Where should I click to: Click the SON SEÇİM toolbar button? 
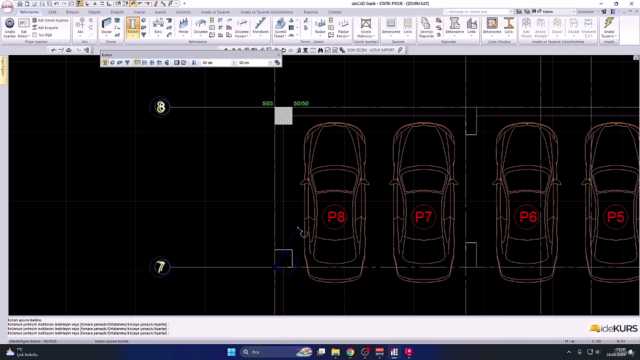coord(357,50)
